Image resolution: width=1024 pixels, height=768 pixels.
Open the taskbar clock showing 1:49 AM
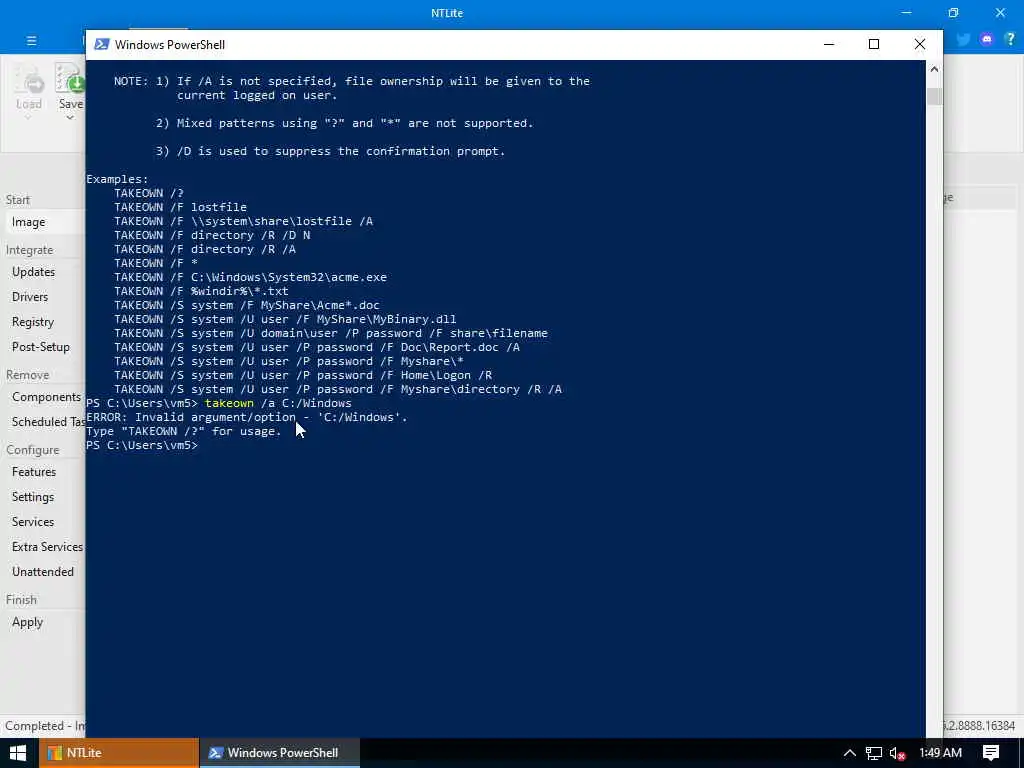pyautogui.click(x=940, y=753)
